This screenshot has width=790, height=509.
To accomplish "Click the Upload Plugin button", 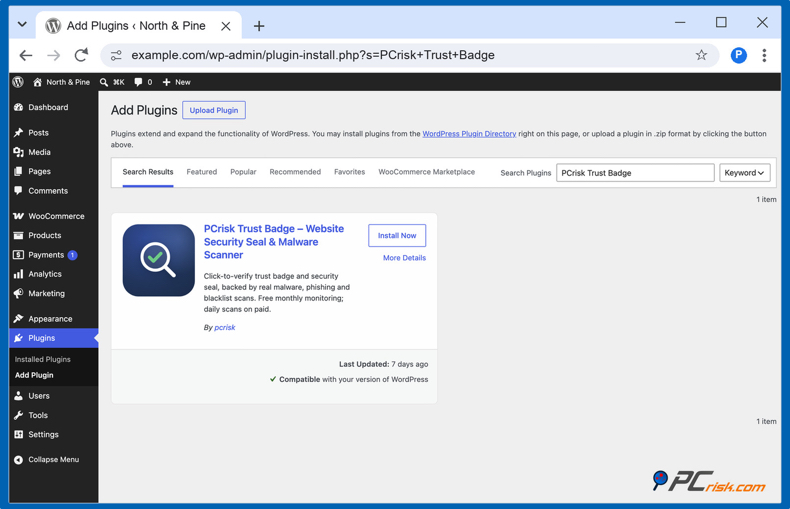I will [214, 110].
